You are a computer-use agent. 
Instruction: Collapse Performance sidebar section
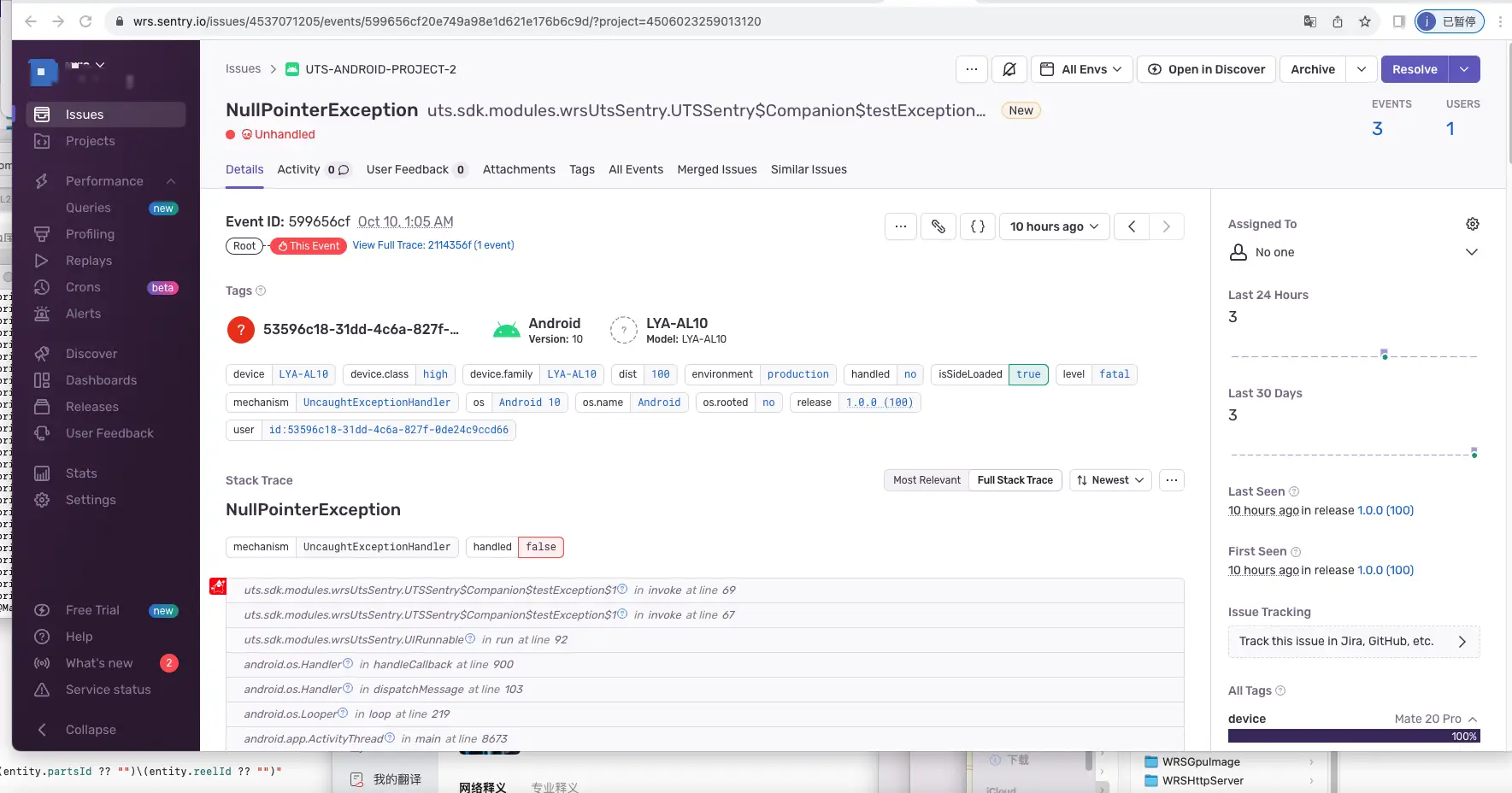[171, 181]
